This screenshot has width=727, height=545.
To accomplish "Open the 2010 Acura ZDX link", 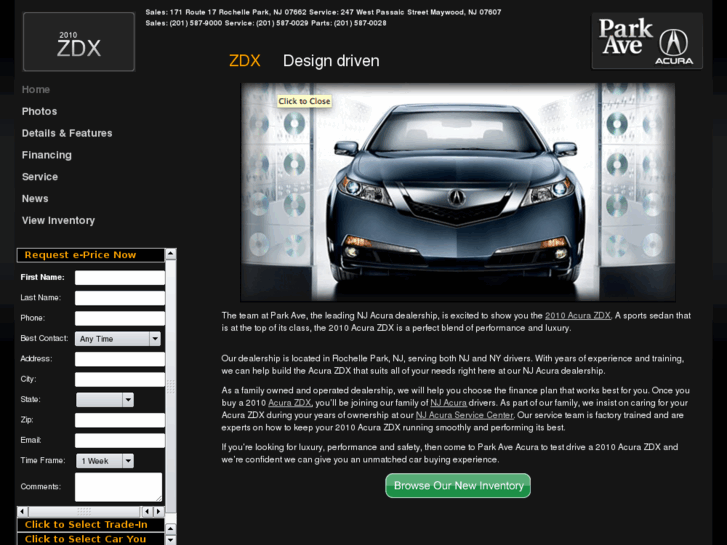I will 578,316.
